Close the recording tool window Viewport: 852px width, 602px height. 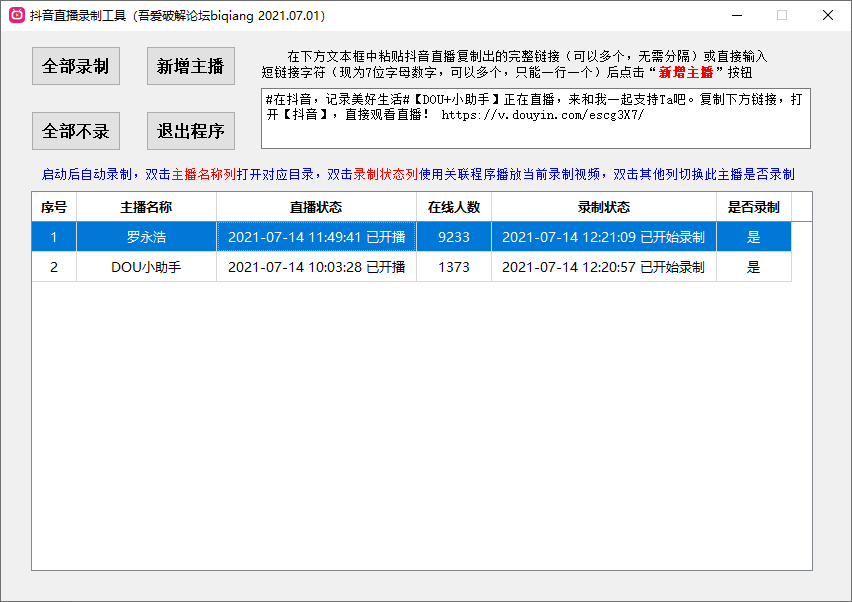click(x=828, y=15)
